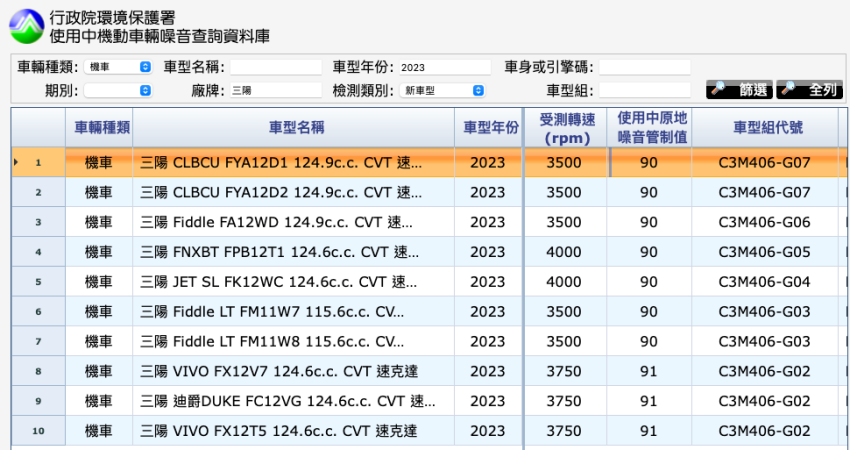The image size is (850, 450).
Task: Select row number 6 header cell
Action: point(38,311)
